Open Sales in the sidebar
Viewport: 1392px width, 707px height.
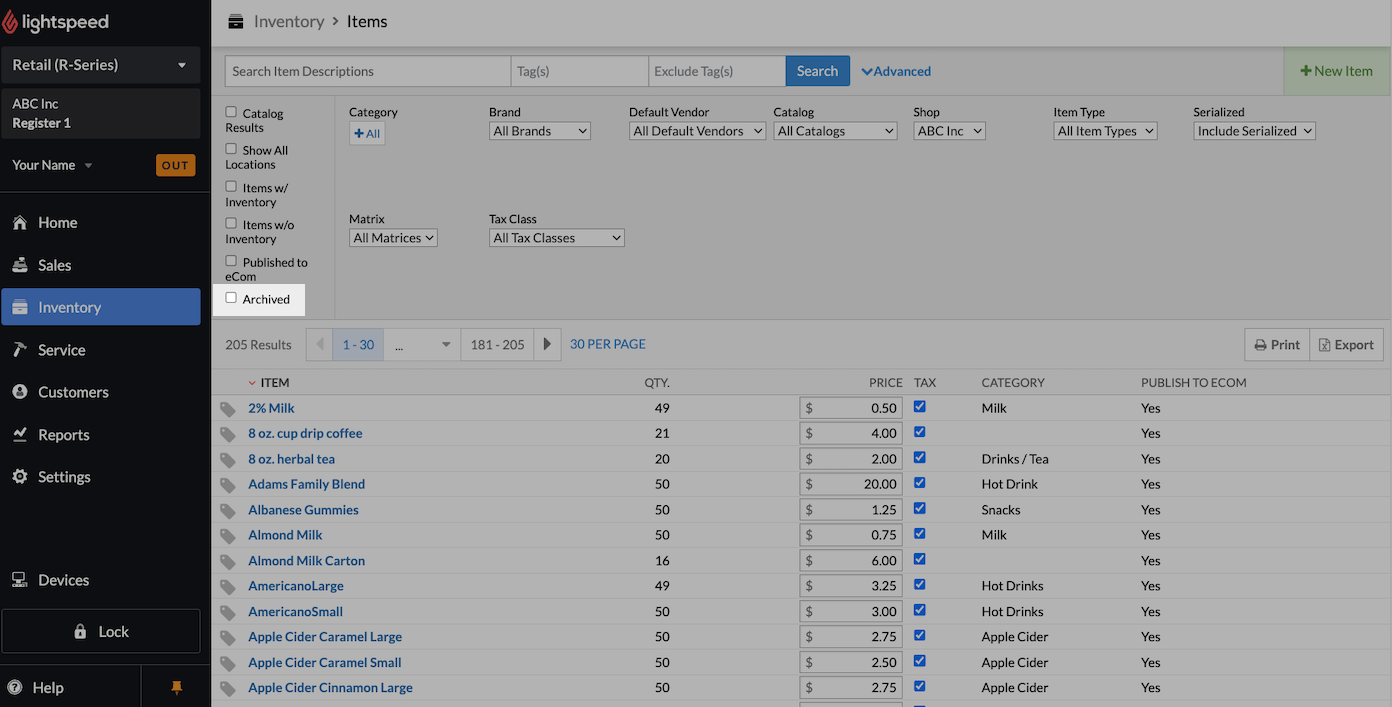(x=100, y=265)
